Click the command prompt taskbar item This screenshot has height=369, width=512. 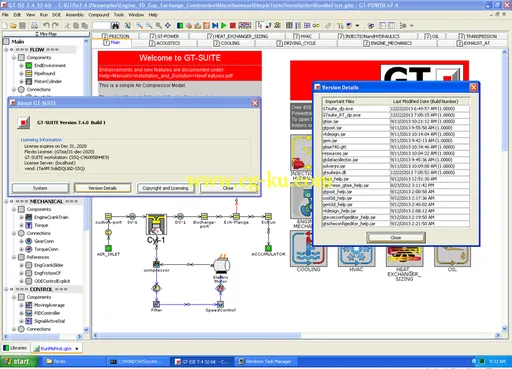[x=137, y=362]
